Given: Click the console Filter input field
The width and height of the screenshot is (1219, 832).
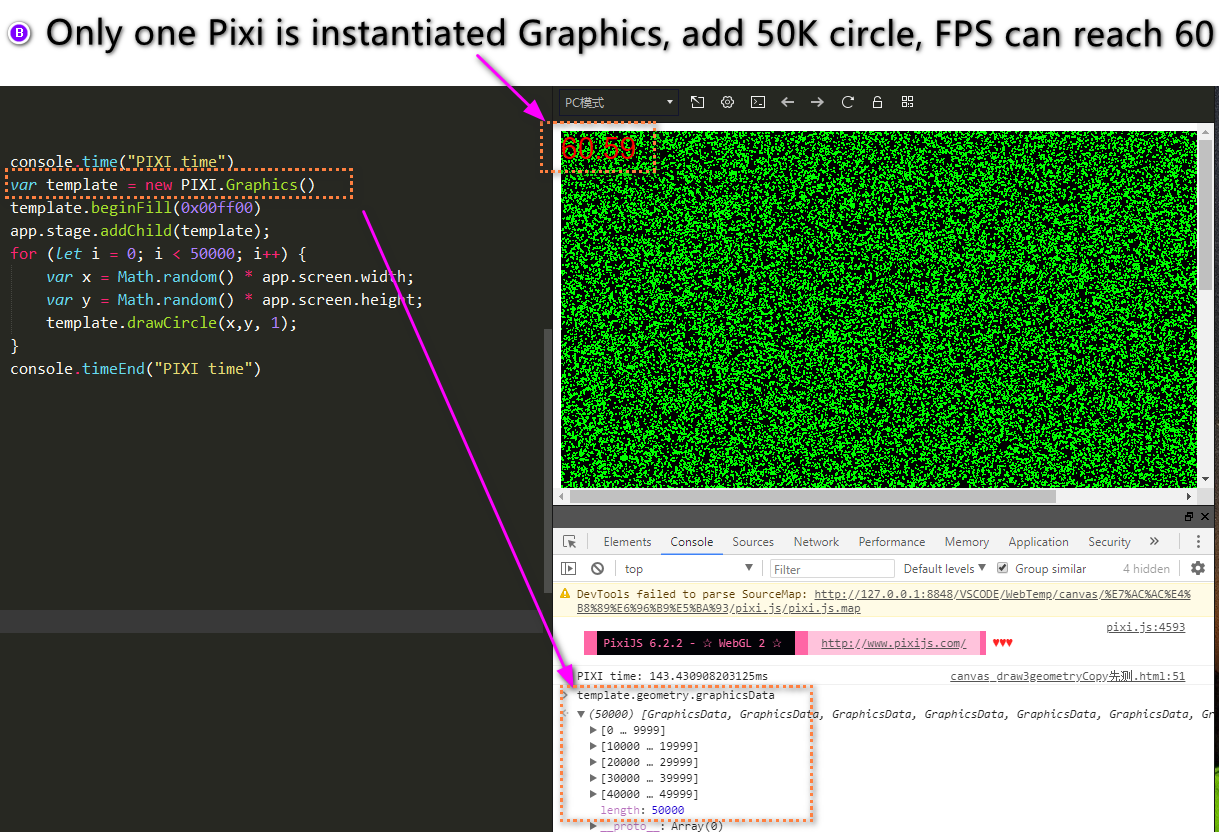Looking at the screenshot, I should [x=831, y=568].
